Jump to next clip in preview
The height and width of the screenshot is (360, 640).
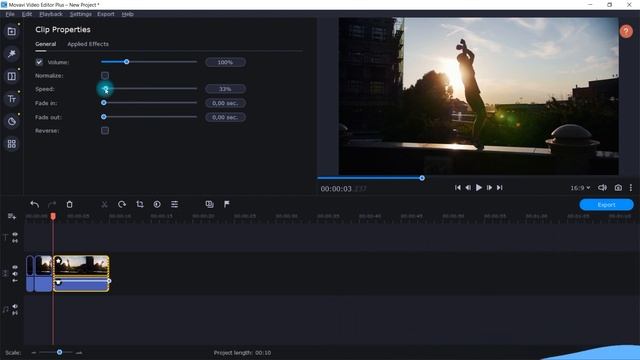(500, 188)
